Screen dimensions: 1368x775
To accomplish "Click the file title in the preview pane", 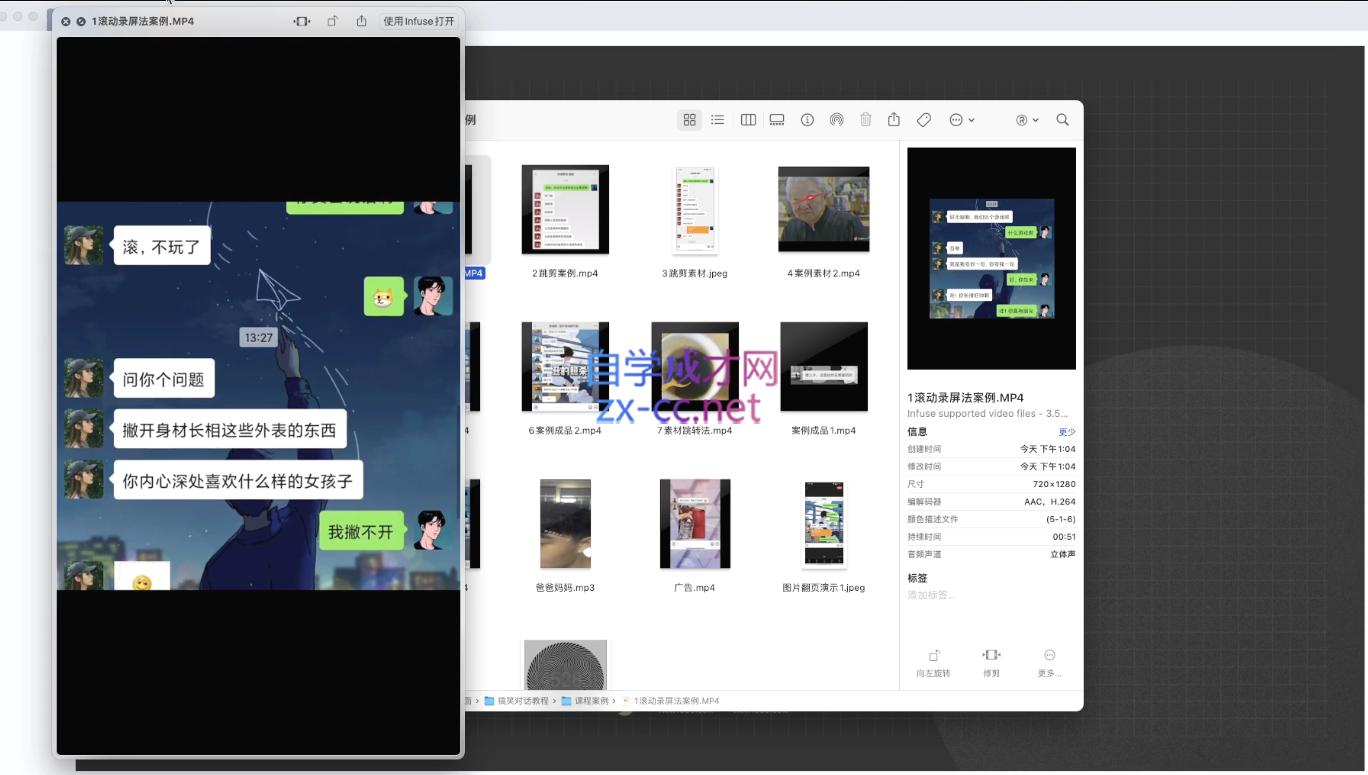I will click(965, 397).
